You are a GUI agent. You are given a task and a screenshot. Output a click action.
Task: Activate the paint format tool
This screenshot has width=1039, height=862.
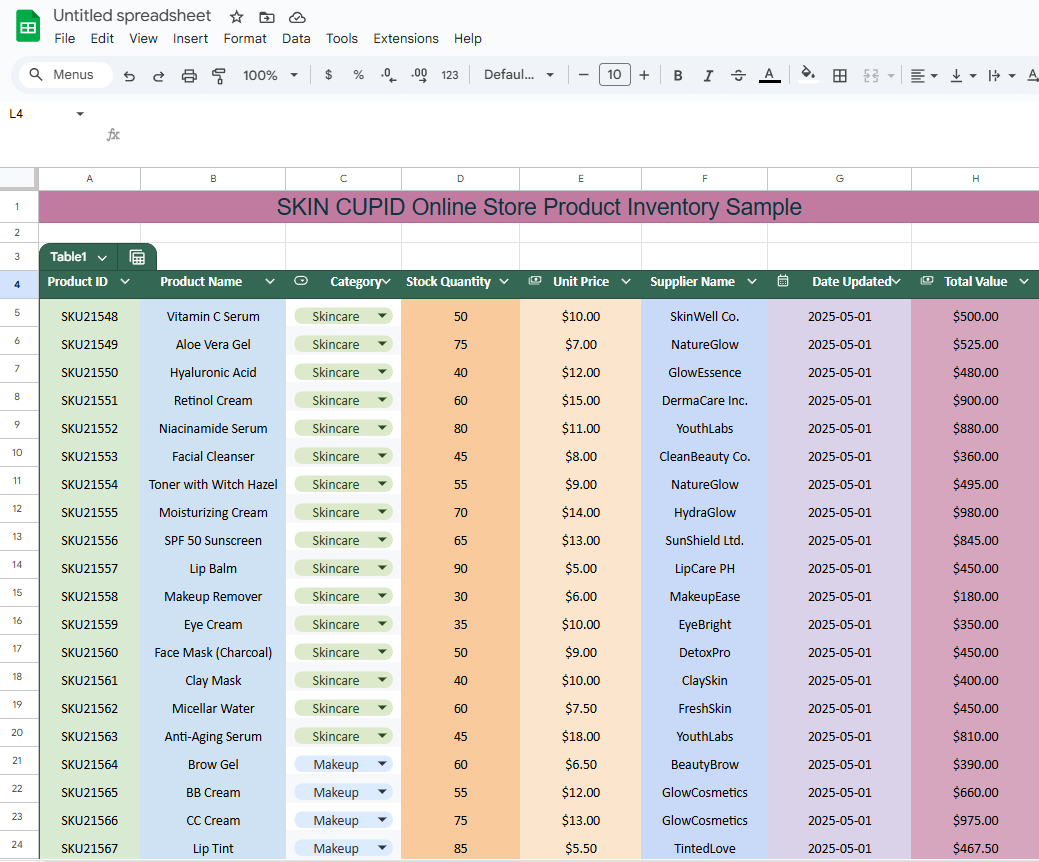tap(218, 76)
